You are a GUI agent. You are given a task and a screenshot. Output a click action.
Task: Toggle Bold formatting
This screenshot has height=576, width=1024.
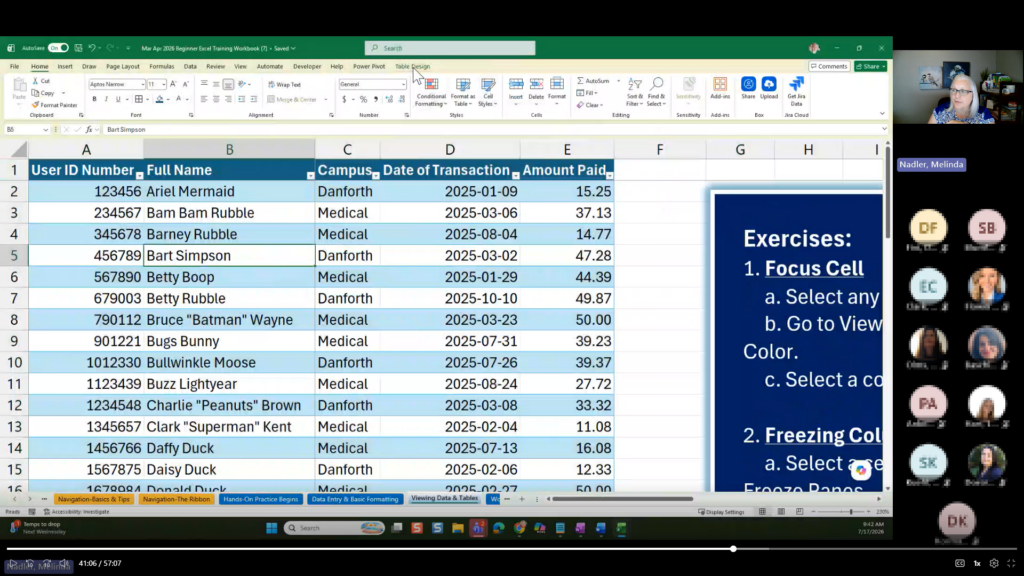pos(94,99)
